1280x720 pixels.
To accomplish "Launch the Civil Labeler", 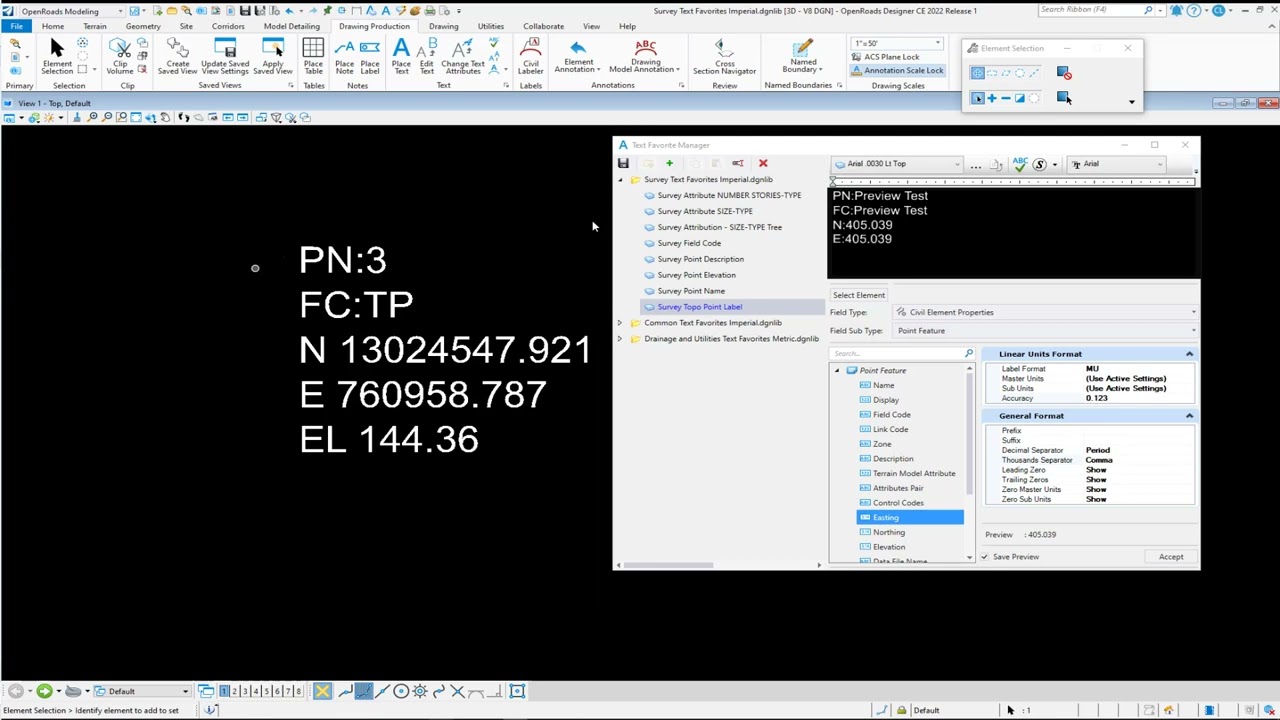I will click(x=531, y=56).
